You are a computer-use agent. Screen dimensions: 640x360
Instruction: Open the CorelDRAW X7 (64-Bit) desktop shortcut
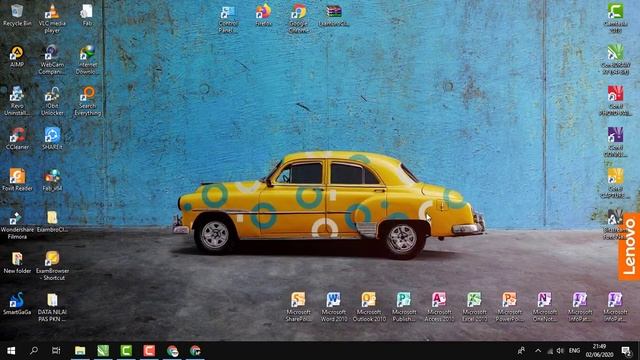616,60
